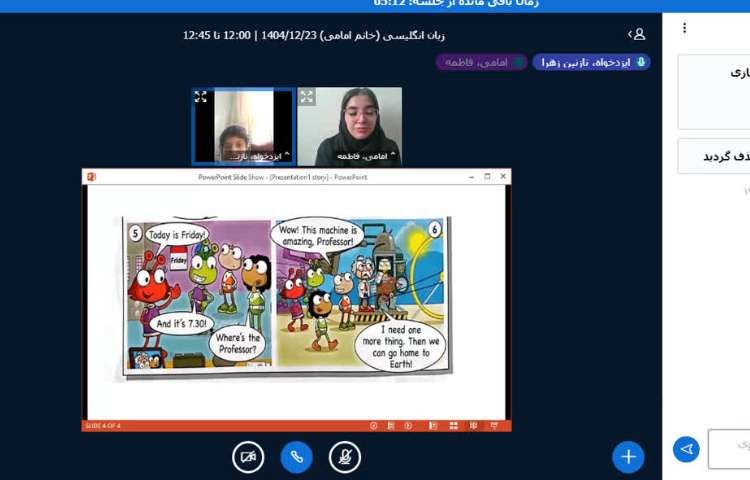
Task: Click 'Where's the Professor?' speech bubble
Action: tap(238, 343)
